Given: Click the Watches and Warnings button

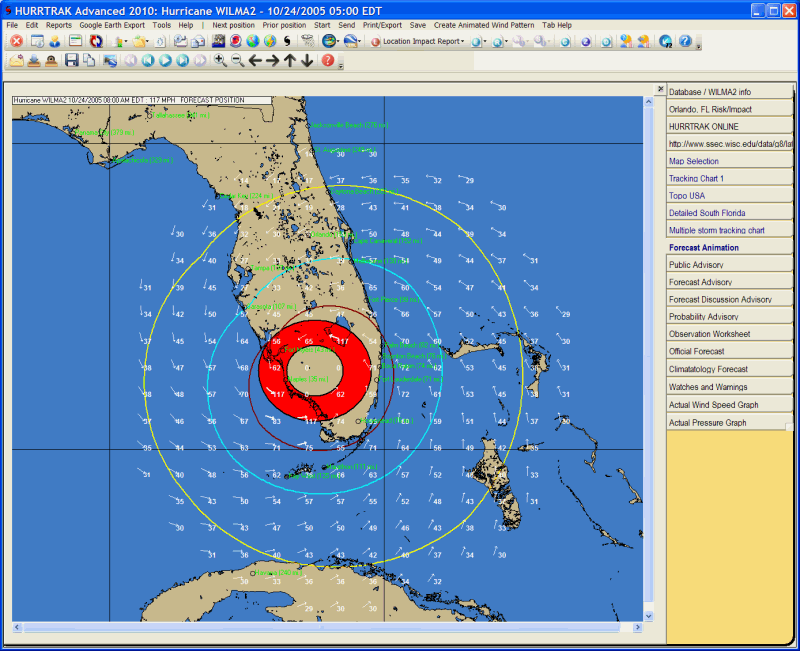Looking at the screenshot, I should tap(707, 387).
